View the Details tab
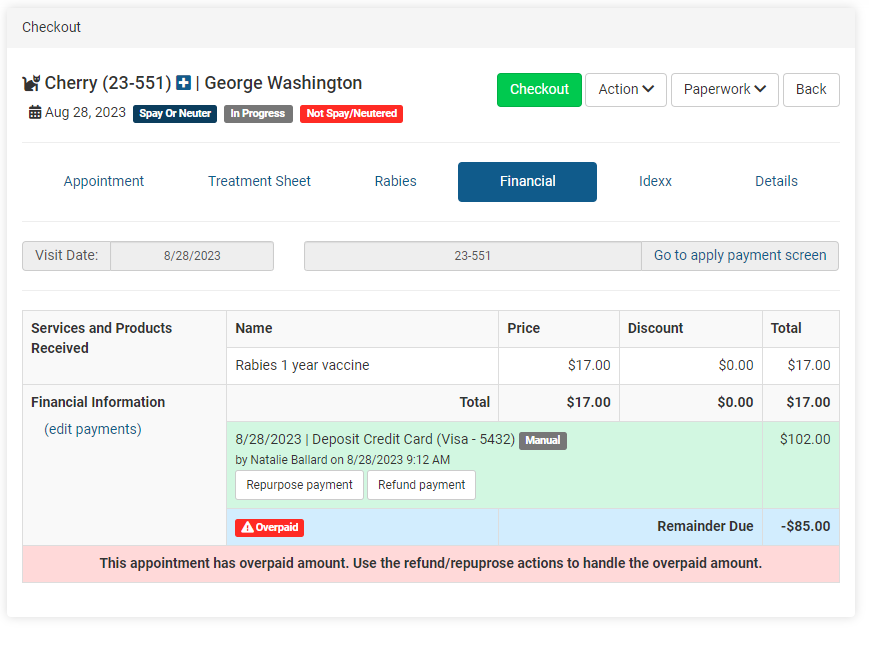The height and width of the screenshot is (654, 869). tap(776, 181)
